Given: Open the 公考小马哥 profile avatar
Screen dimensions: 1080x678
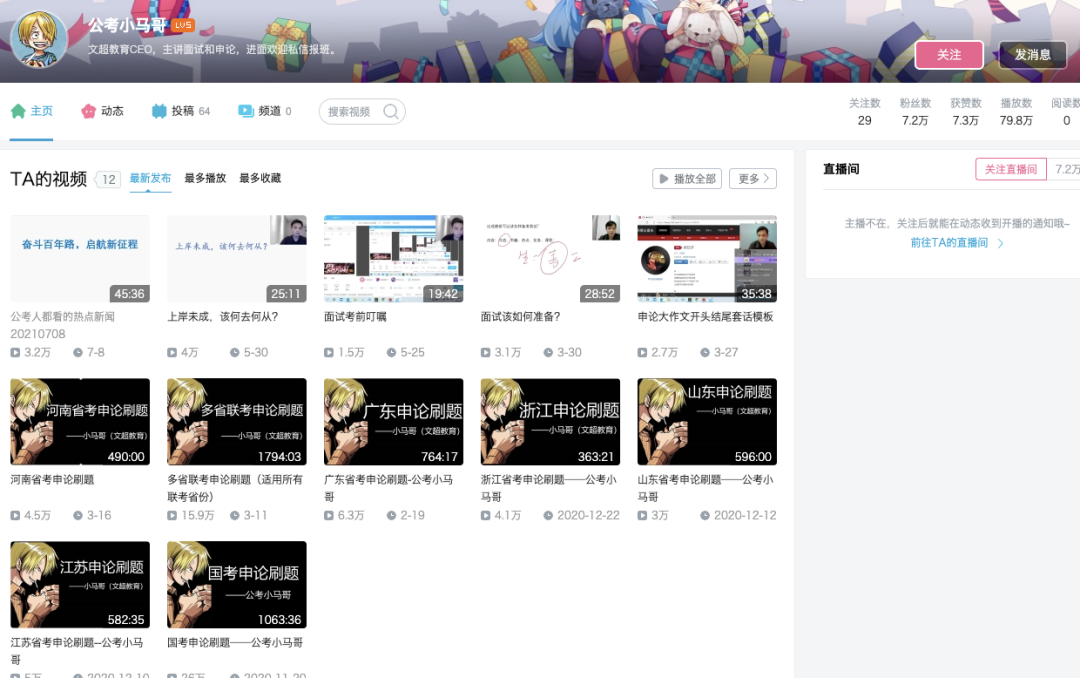Looking at the screenshot, I should click(39, 39).
